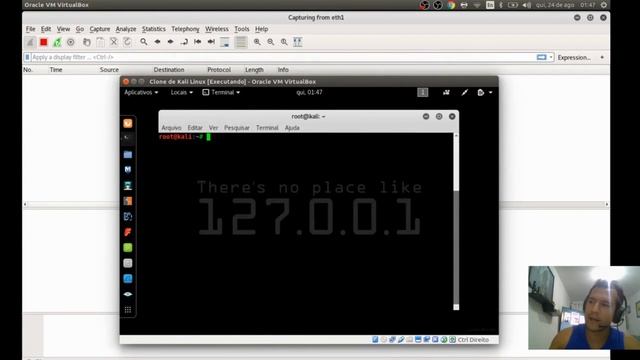The image size is (640, 360).
Task: Open terminal Arquivo menu
Action: pos(171,128)
